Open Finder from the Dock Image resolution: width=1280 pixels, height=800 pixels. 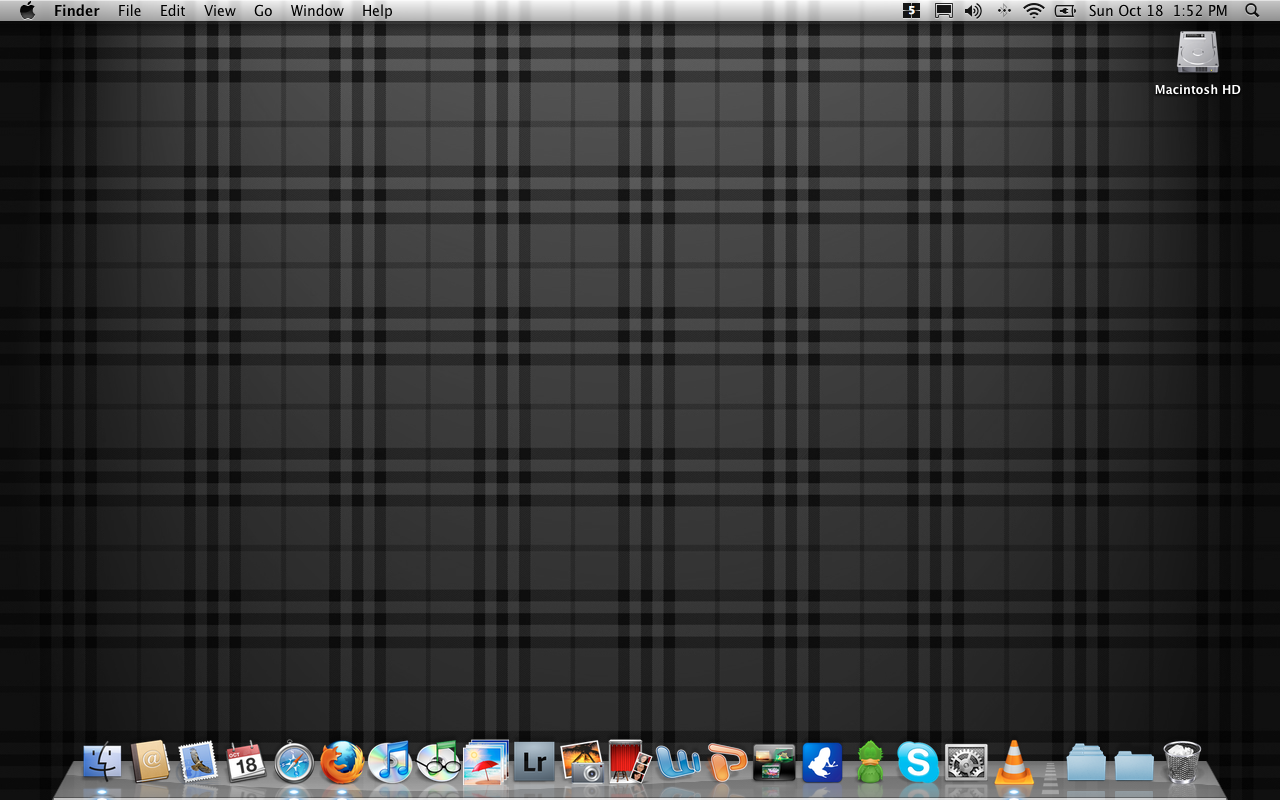pos(102,763)
